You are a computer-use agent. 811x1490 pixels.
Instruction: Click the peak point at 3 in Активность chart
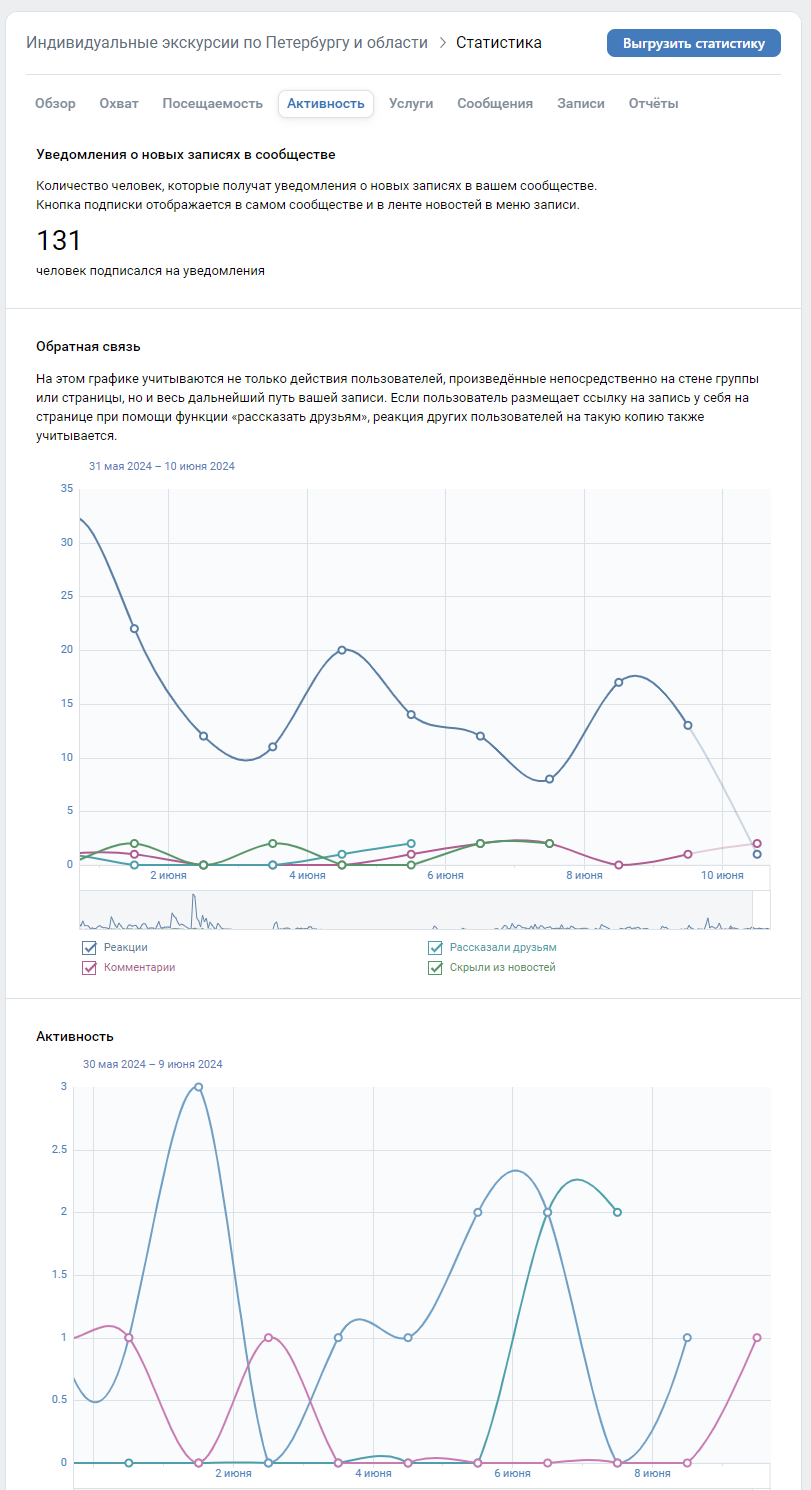198,1087
